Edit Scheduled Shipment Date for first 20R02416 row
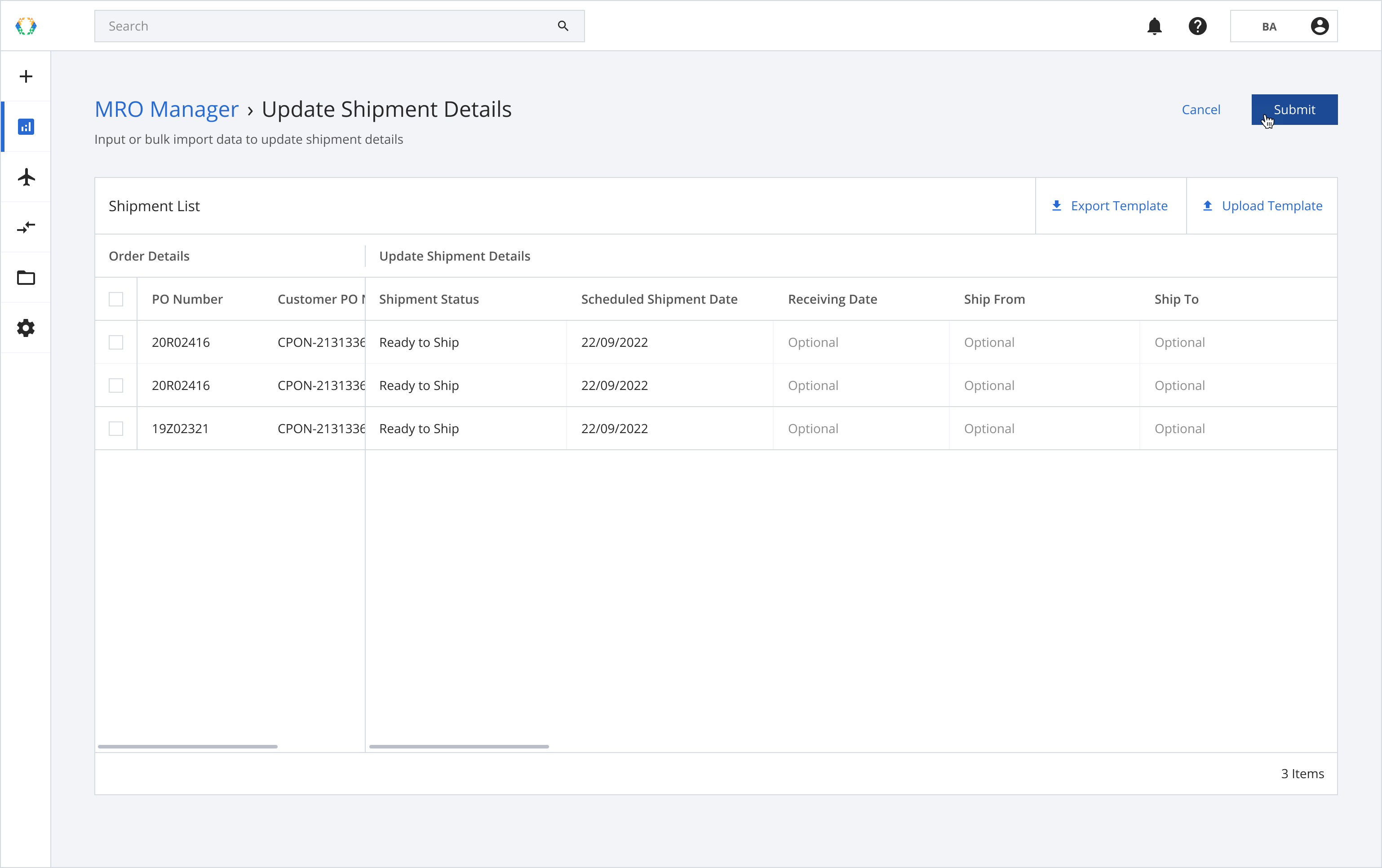 [x=670, y=342]
